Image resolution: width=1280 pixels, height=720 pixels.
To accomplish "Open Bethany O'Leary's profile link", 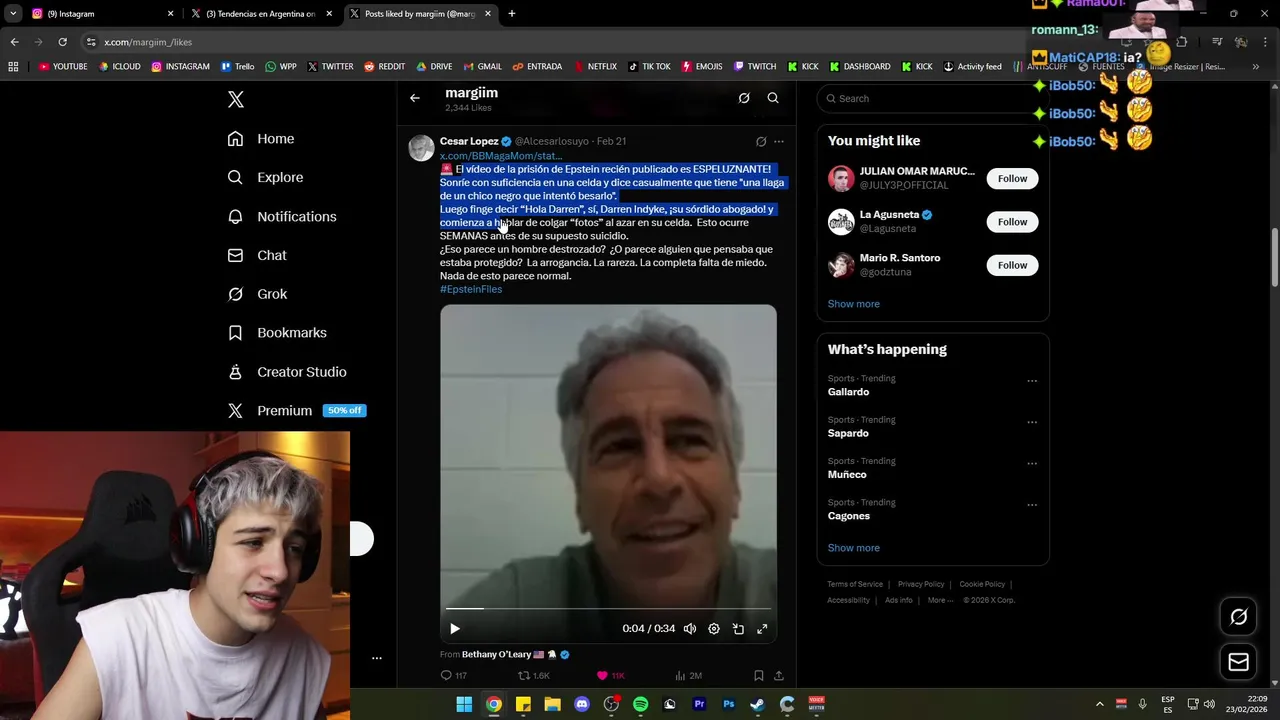I will point(496,655).
